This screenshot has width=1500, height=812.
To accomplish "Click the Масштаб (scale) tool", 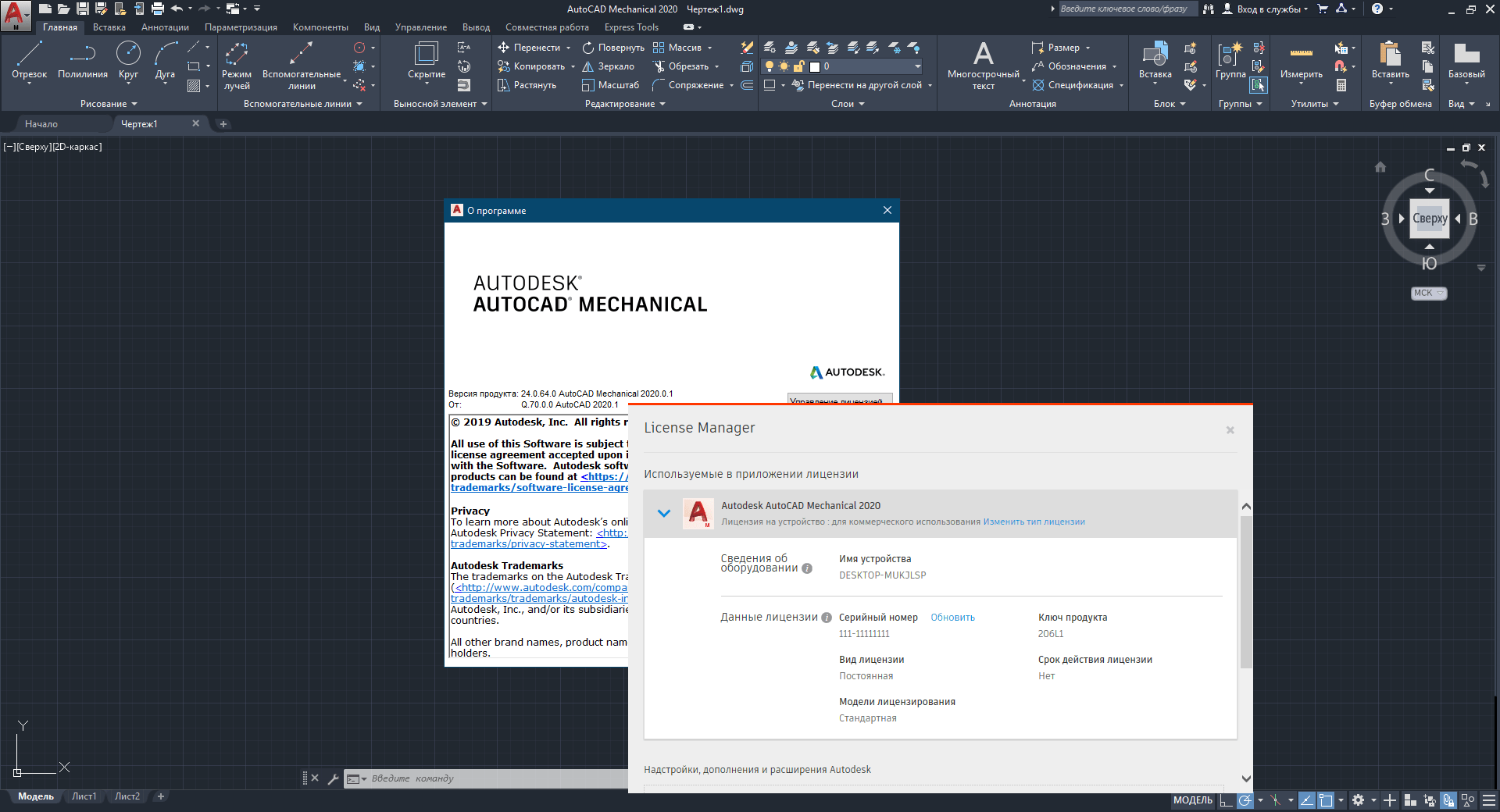I will [610, 85].
